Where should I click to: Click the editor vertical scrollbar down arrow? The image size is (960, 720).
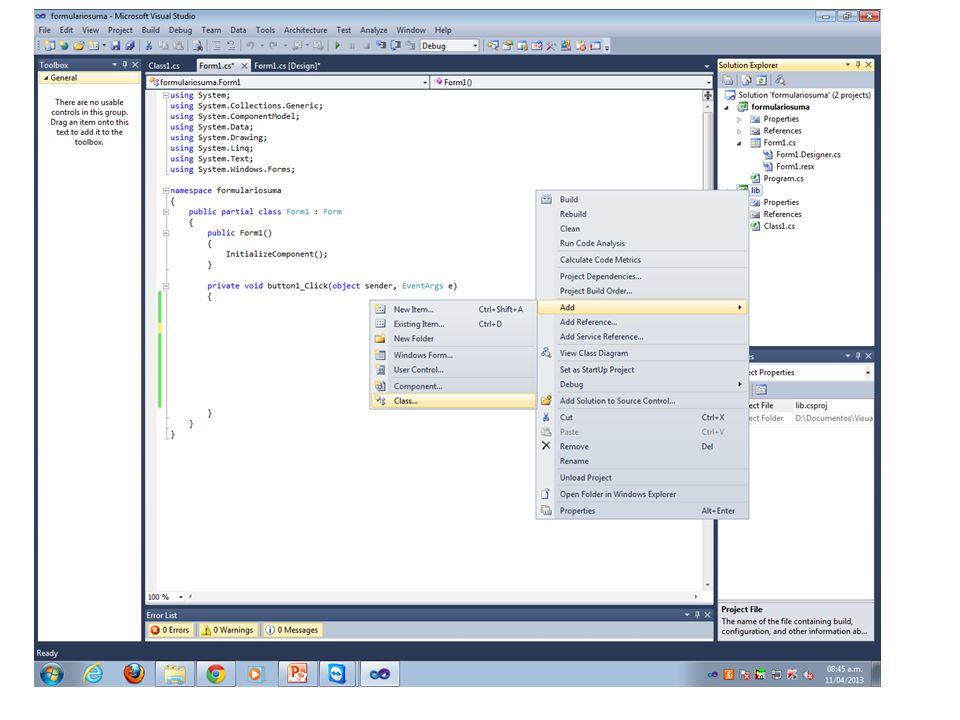tap(708, 585)
